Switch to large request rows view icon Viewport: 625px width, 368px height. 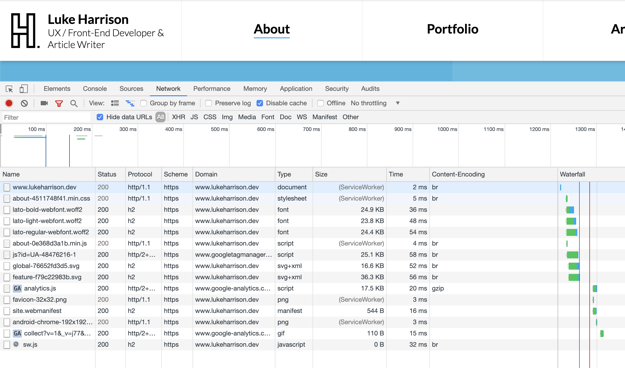[x=115, y=103]
